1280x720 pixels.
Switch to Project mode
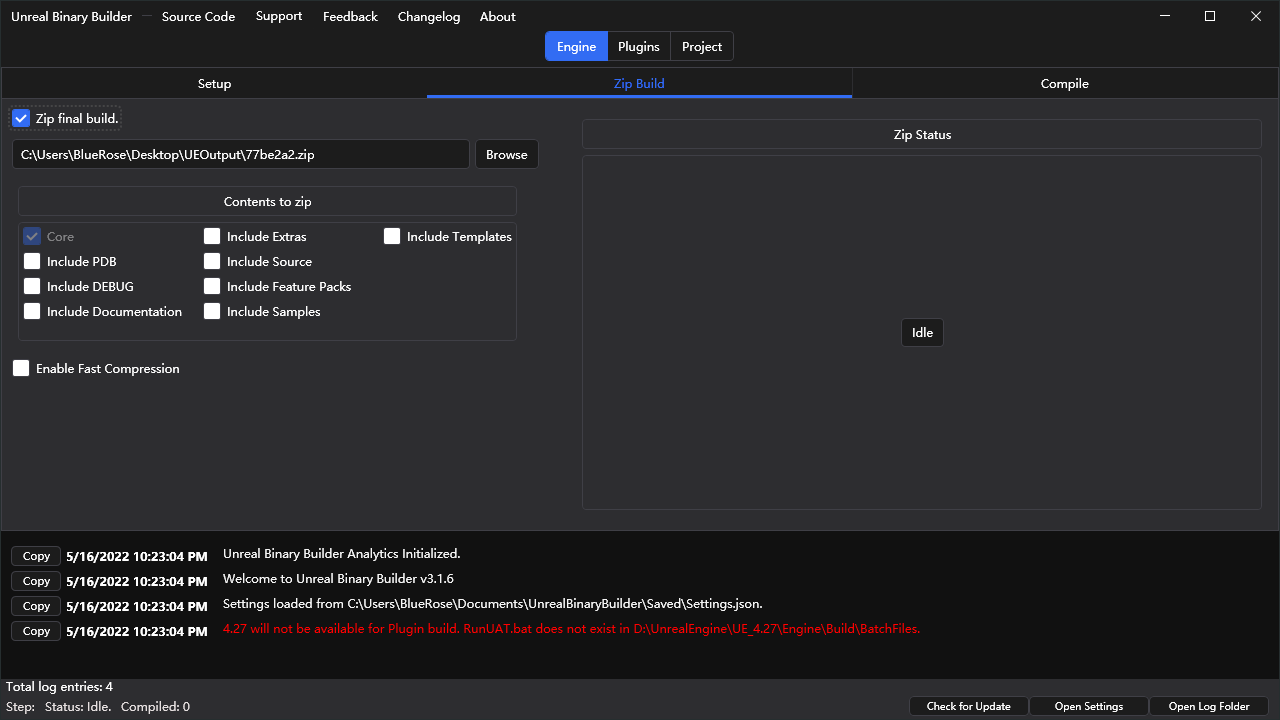701,47
